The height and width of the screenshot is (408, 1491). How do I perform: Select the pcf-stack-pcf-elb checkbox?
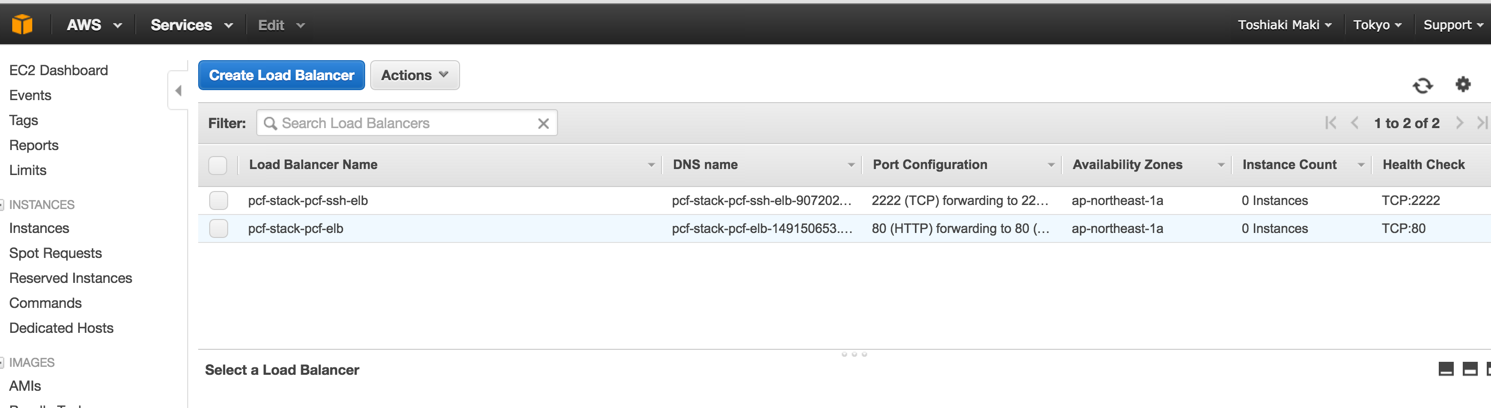tap(218, 228)
